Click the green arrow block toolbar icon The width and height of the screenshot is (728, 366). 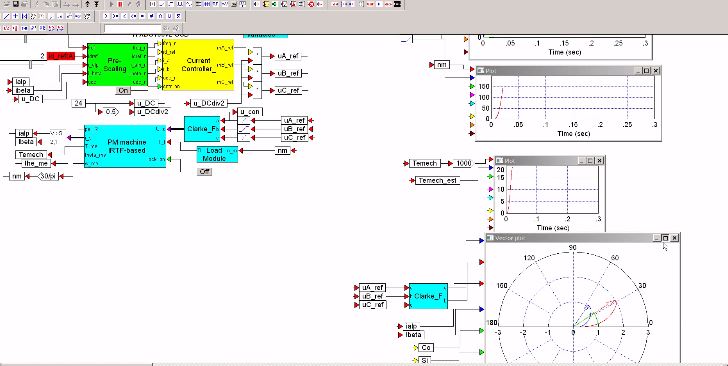point(273,4)
